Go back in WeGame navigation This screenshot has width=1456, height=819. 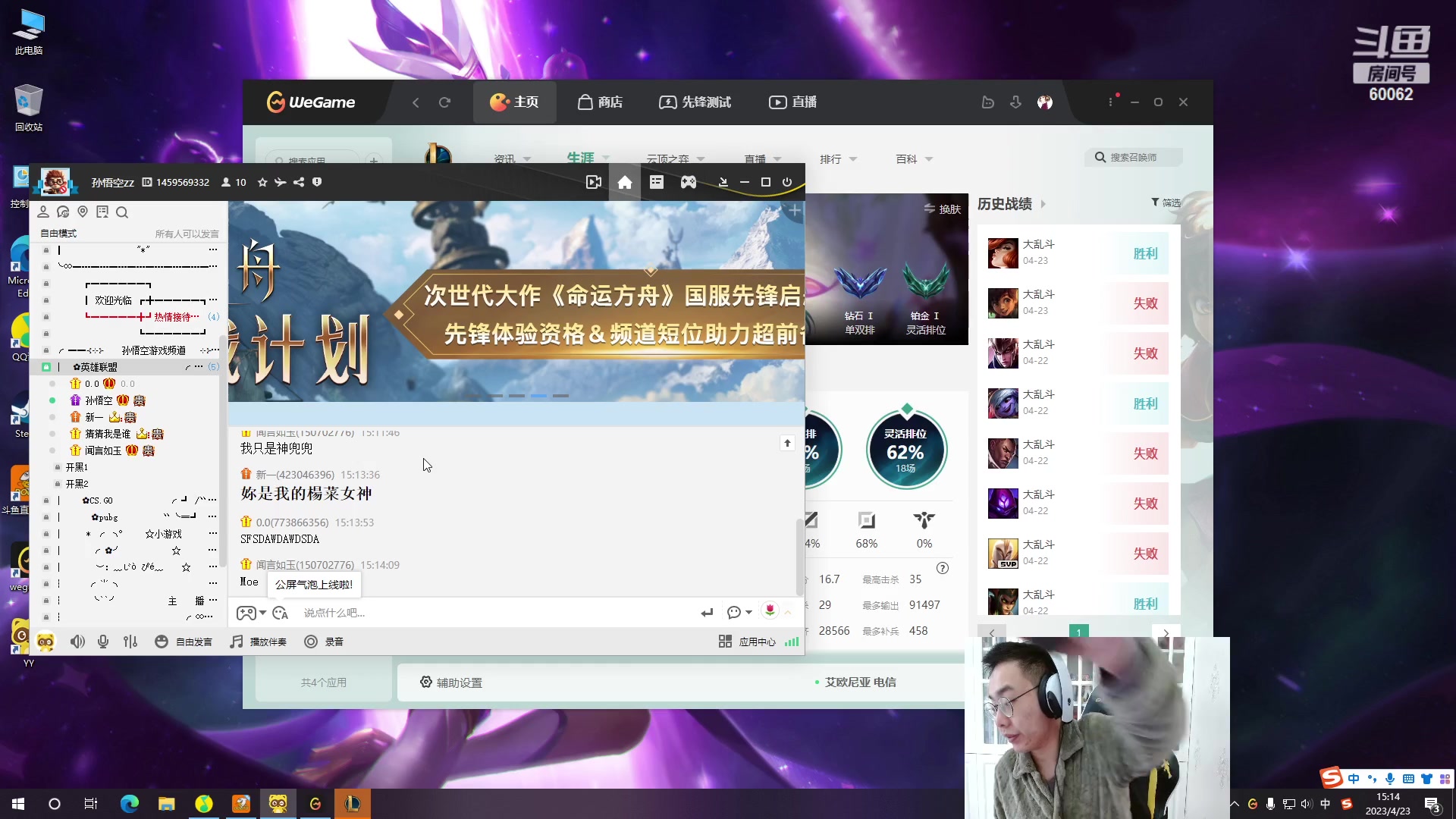(416, 102)
